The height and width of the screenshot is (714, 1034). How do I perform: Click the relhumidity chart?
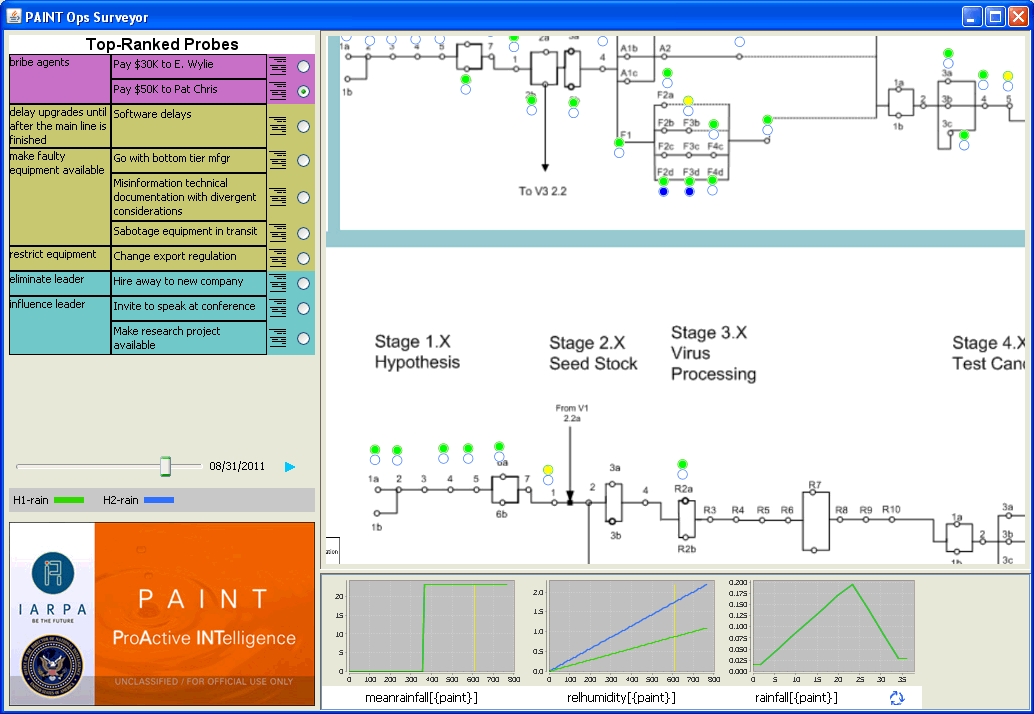click(x=631, y=627)
